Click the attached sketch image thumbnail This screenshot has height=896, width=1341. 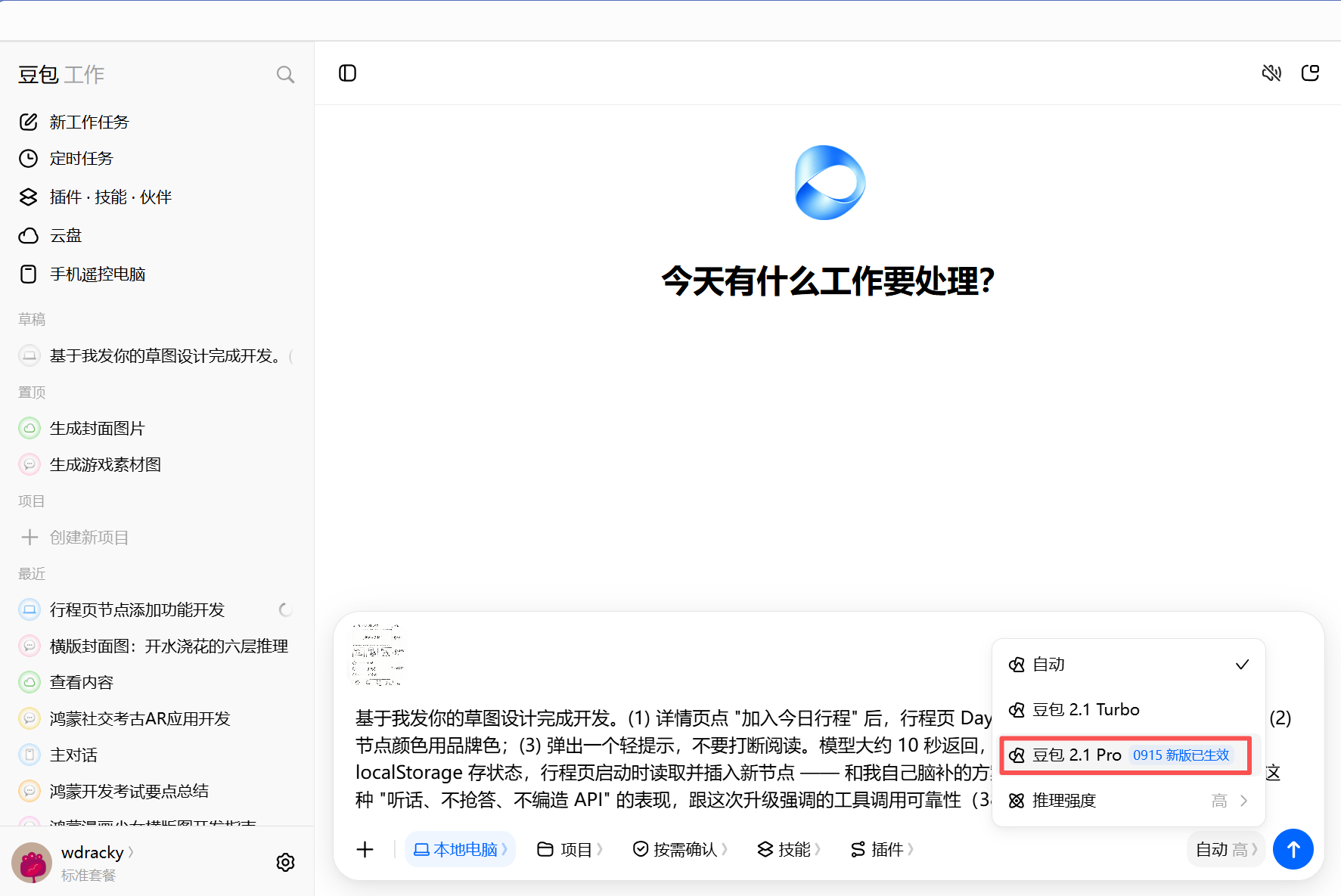click(377, 654)
